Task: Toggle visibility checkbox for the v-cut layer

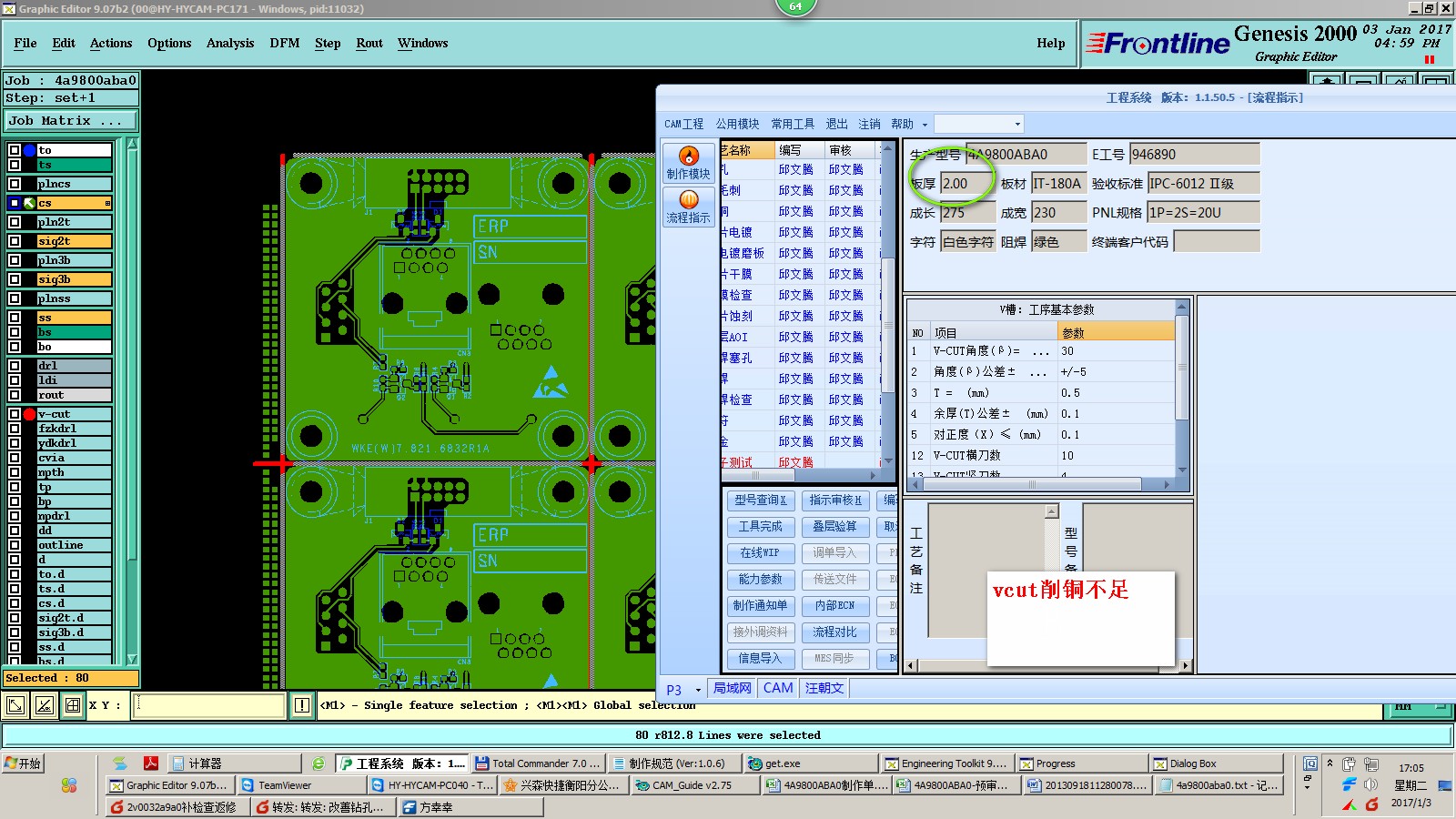Action: coord(15,414)
